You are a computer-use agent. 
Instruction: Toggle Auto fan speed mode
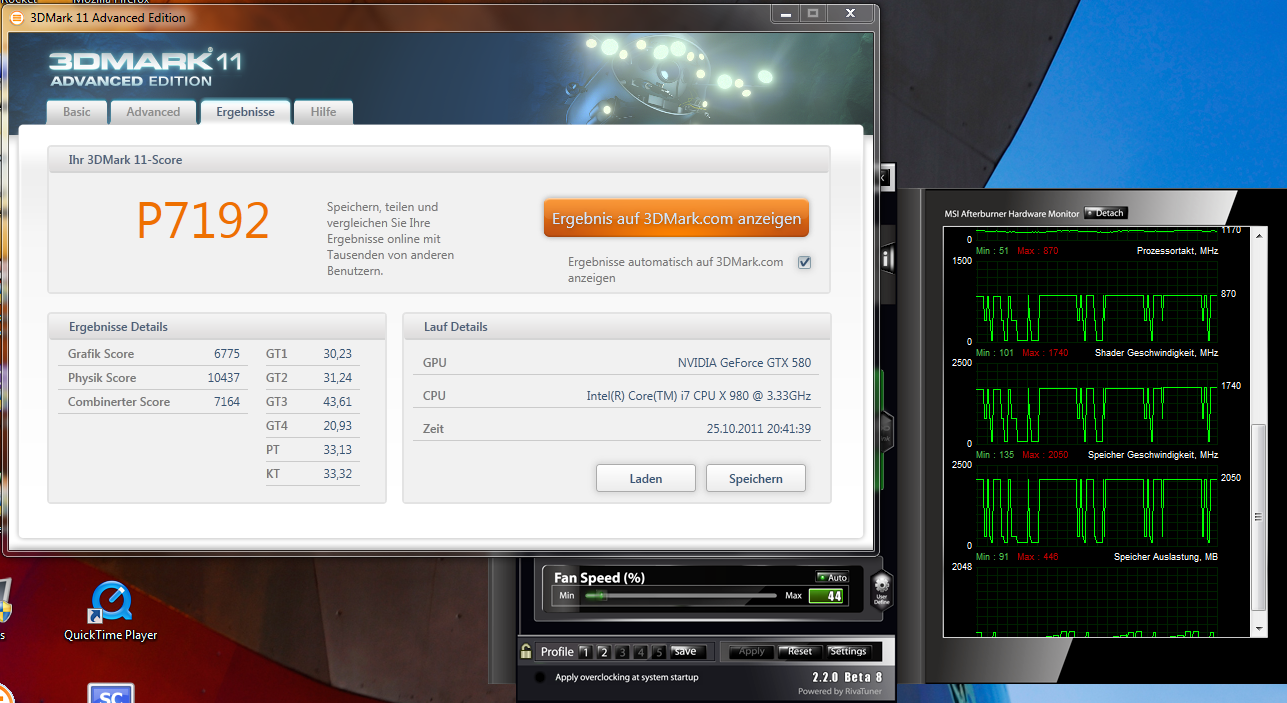click(x=832, y=578)
